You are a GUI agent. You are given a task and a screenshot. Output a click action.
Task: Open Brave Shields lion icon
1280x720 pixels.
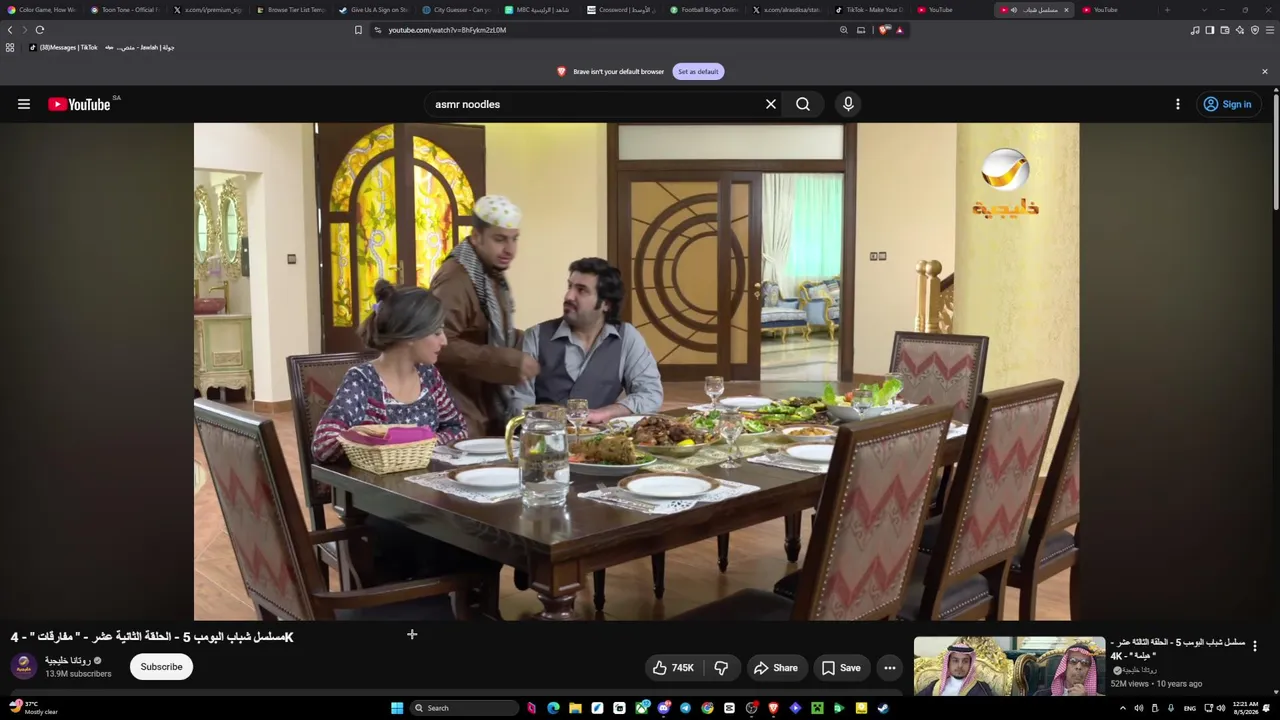pos(884,30)
